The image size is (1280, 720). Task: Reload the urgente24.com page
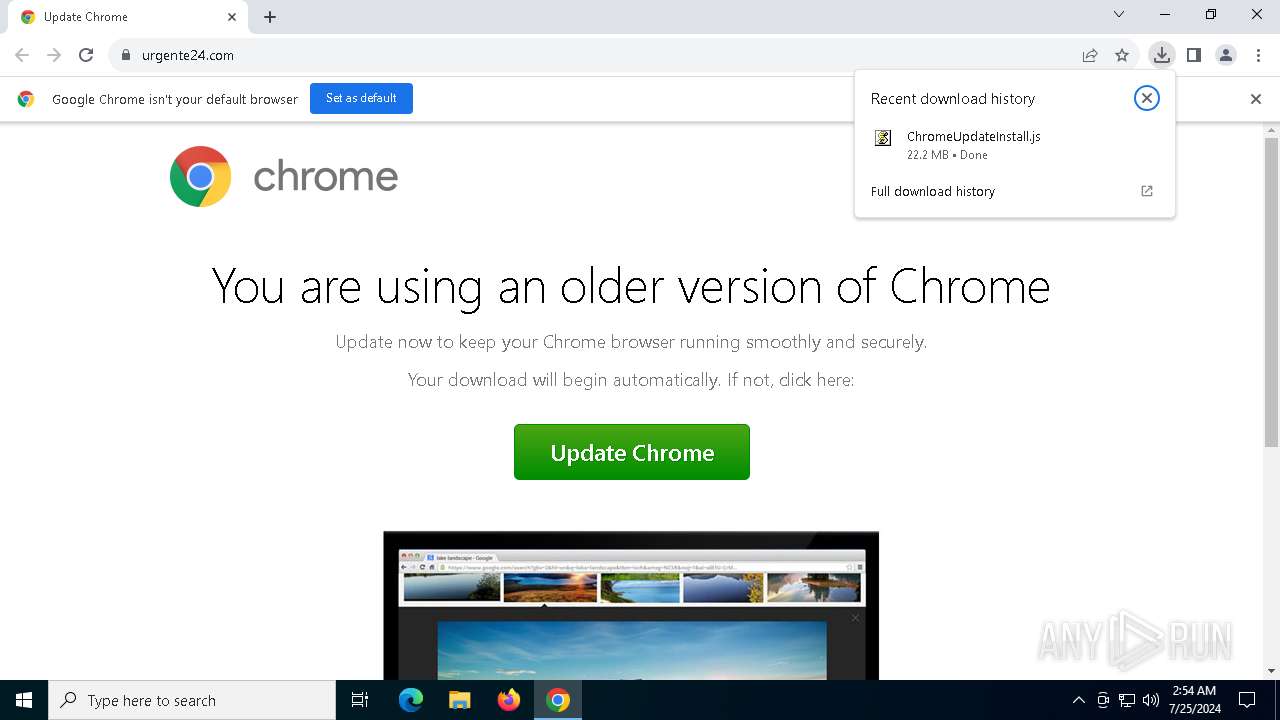click(86, 55)
